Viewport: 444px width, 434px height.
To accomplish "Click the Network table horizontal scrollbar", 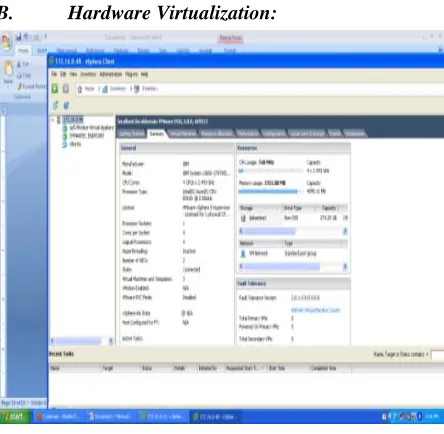I will (x=293, y=266).
